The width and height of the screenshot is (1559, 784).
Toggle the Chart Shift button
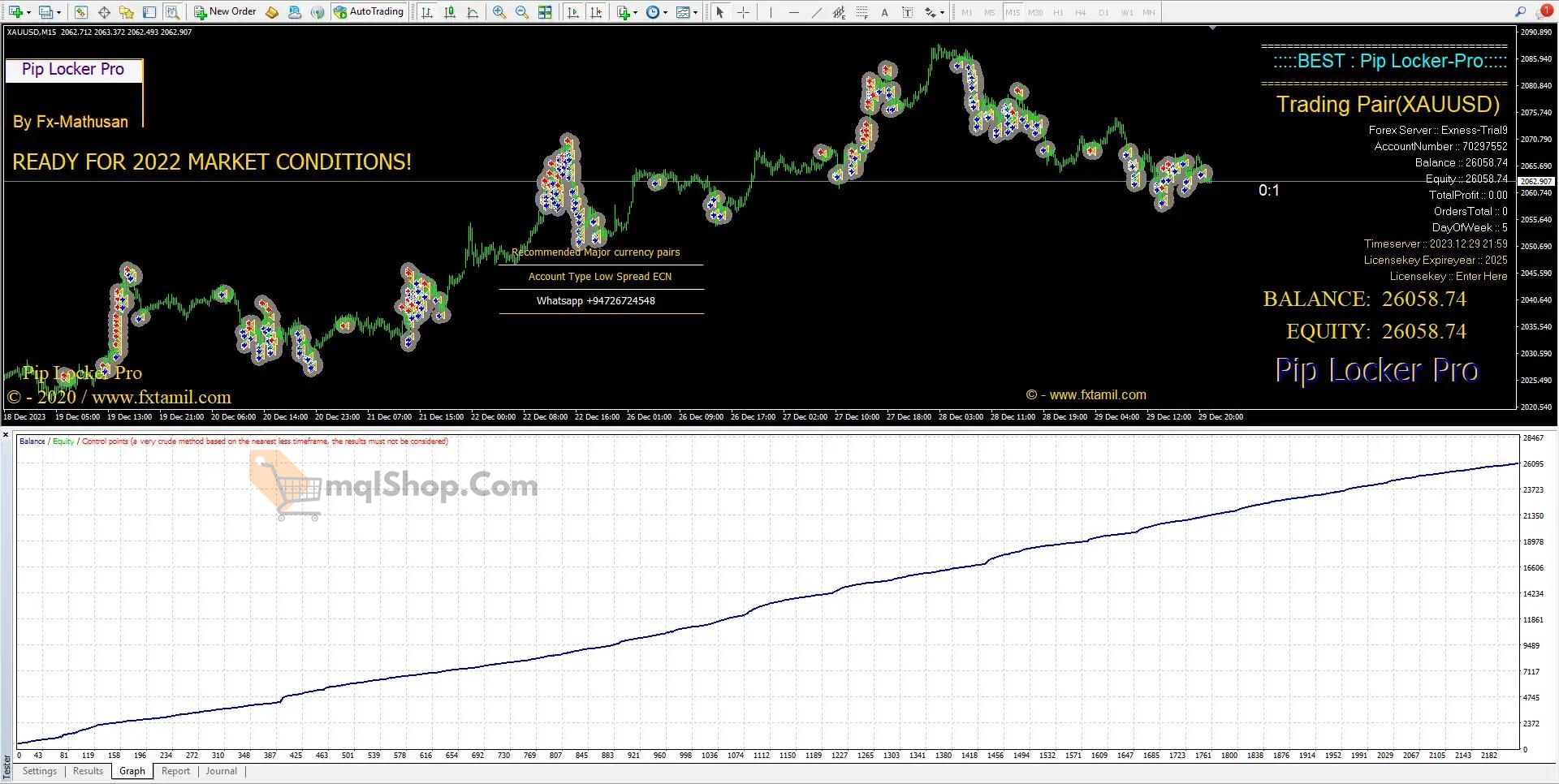pyautogui.click(x=596, y=12)
